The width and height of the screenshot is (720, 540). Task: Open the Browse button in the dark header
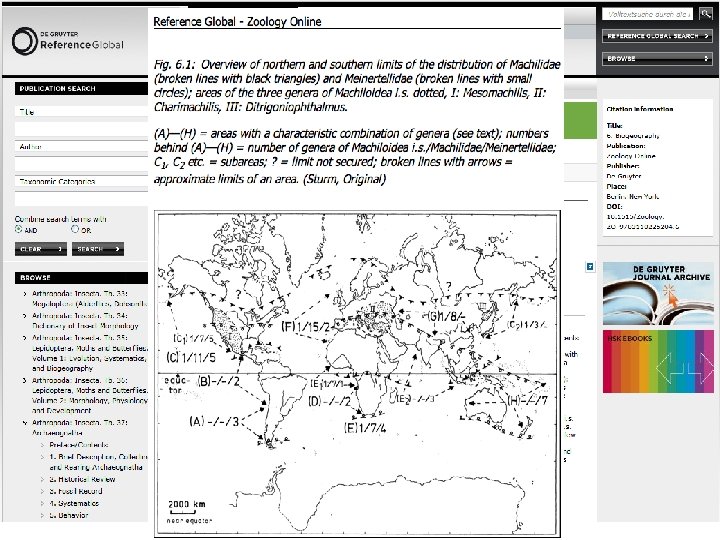[x=657, y=58]
